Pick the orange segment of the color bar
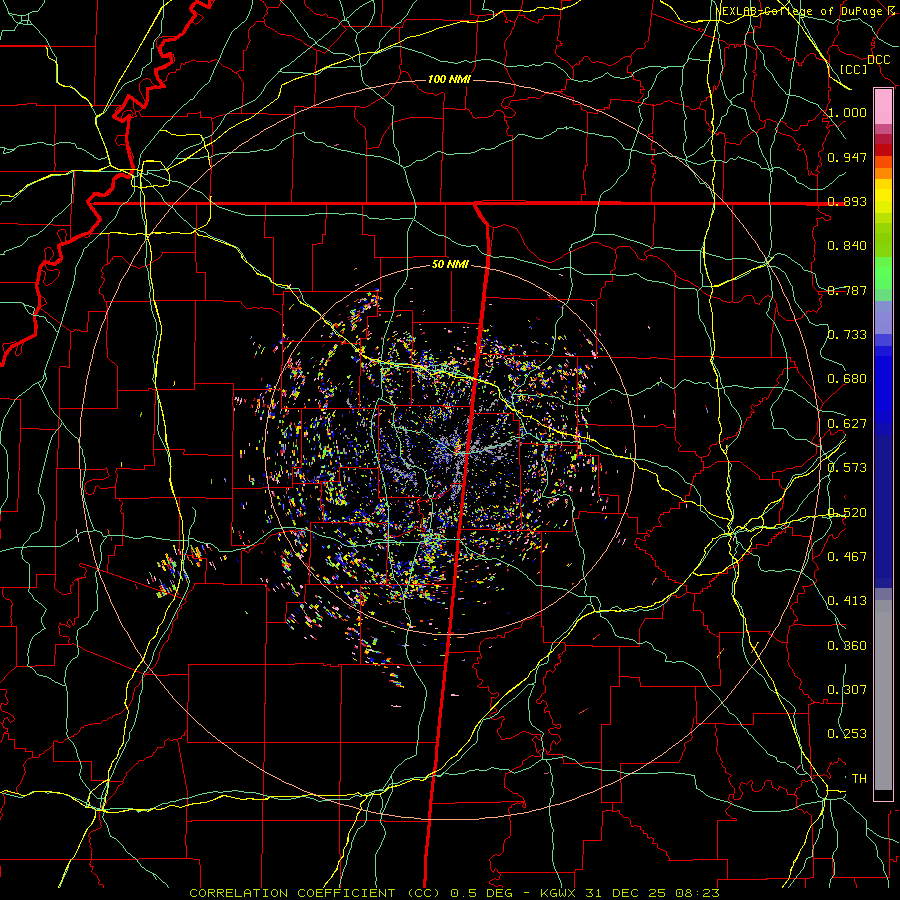This screenshot has width=900, height=900. pyautogui.click(x=883, y=174)
